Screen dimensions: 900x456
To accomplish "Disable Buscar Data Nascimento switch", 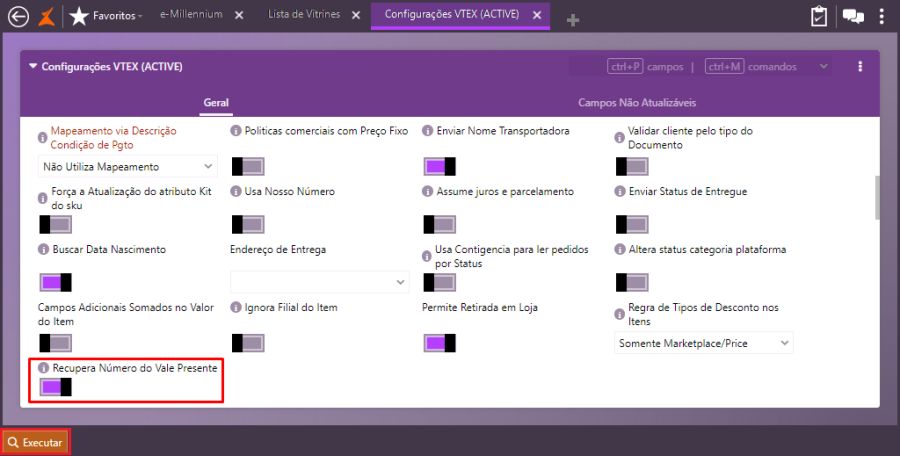I will 56,283.
